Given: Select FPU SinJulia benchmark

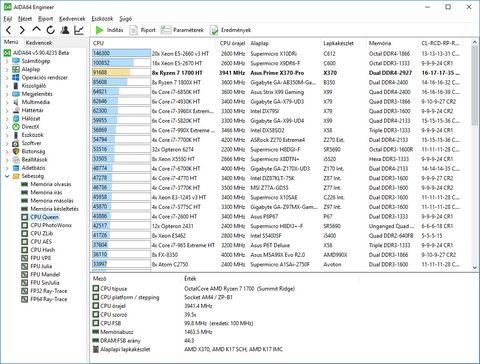Looking at the screenshot, I should [45, 282].
